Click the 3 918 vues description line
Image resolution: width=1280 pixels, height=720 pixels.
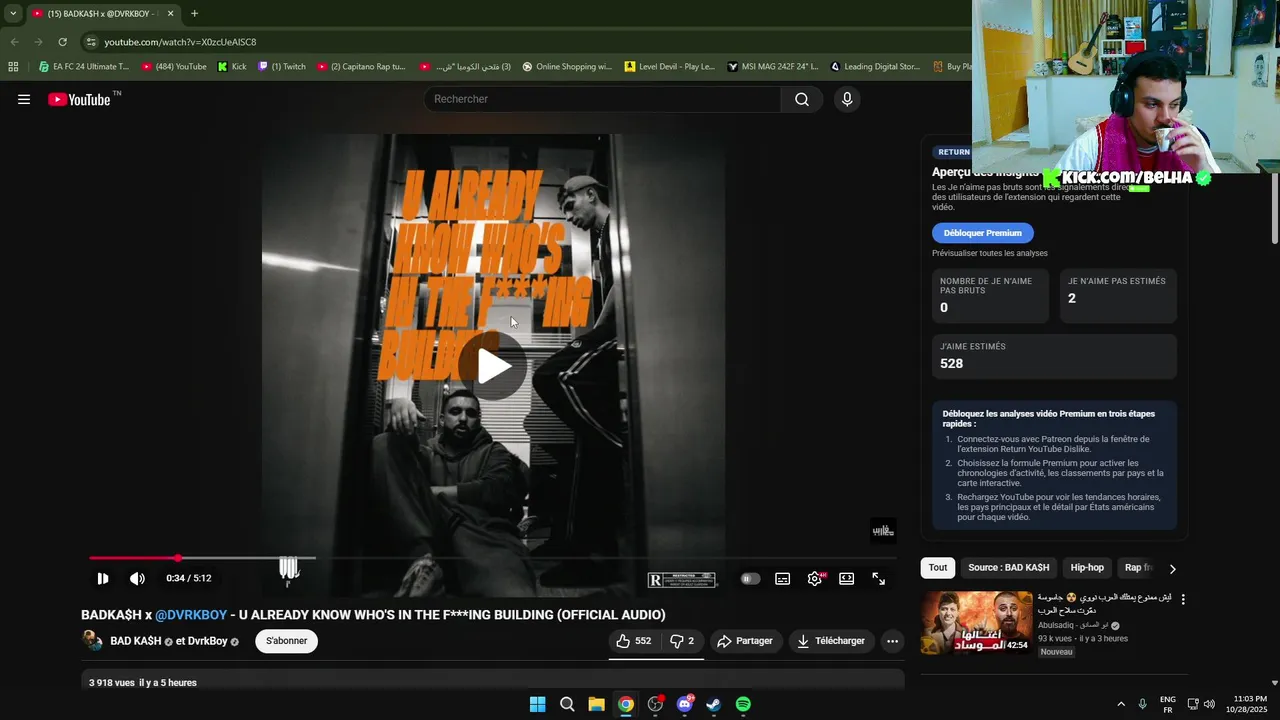[143, 683]
